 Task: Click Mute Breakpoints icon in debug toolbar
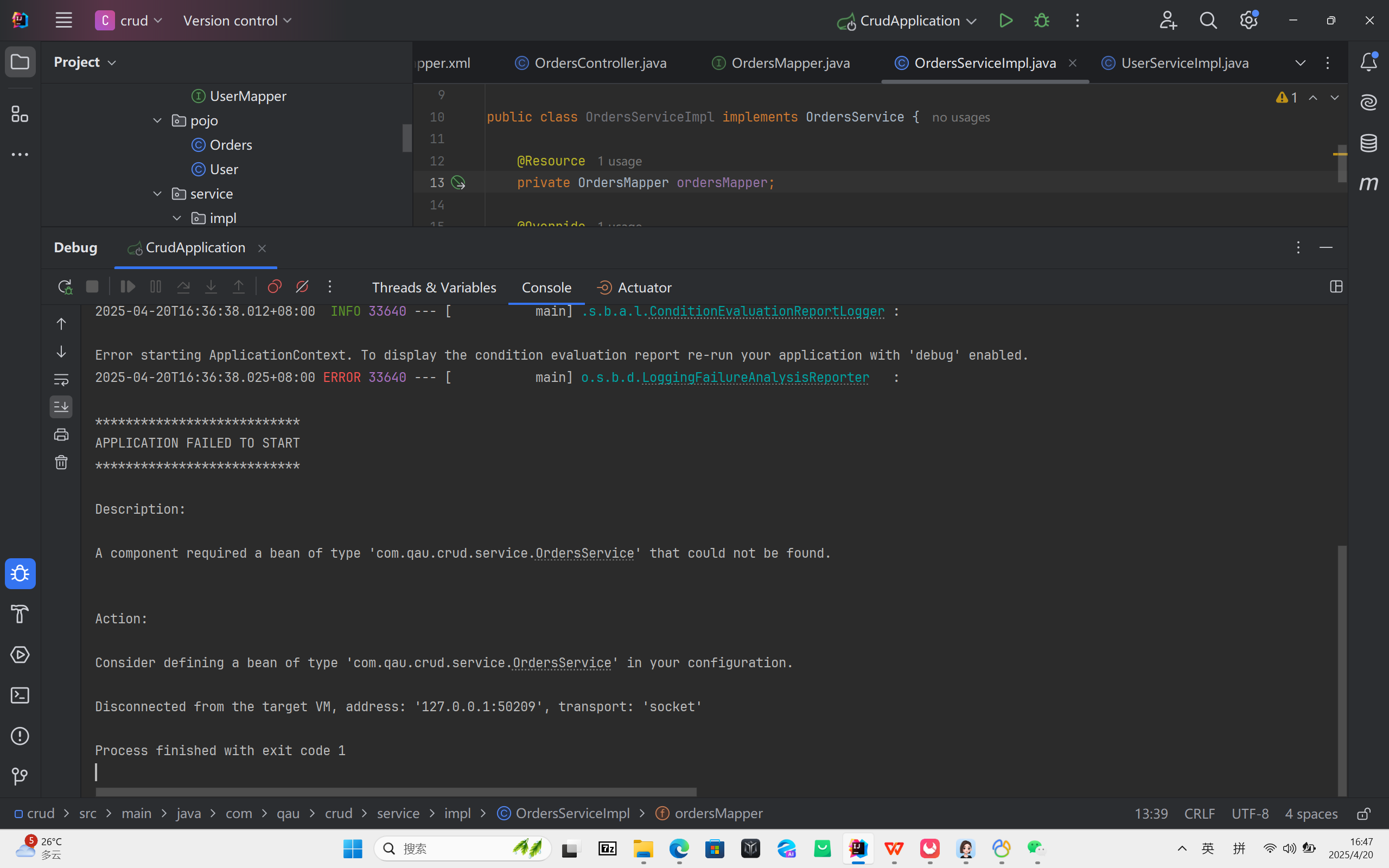302,286
